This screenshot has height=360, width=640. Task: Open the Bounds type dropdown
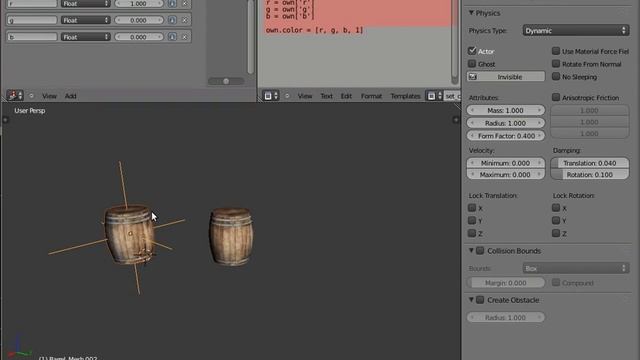[x=576, y=268]
